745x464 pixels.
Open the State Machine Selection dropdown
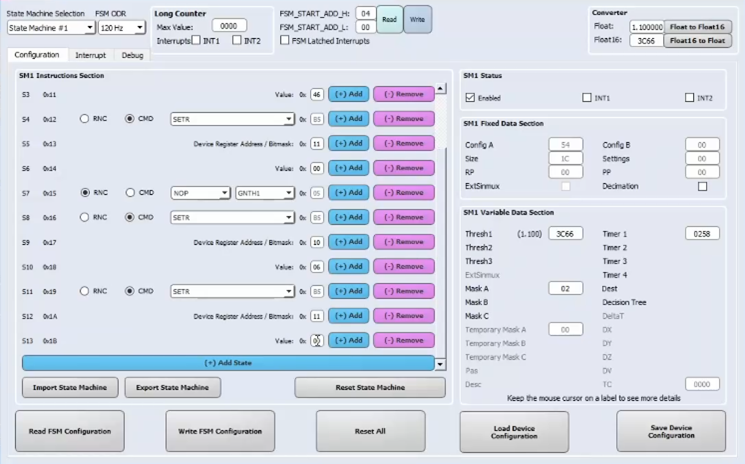[x=51, y=28]
